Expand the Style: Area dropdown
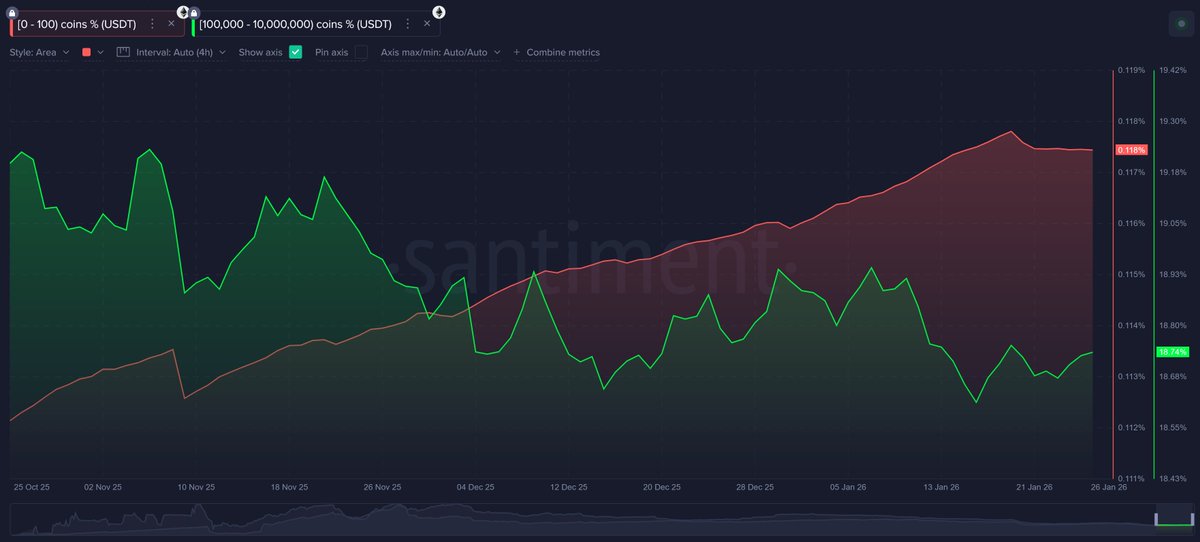 pyautogui.click(x=39, y=51)
